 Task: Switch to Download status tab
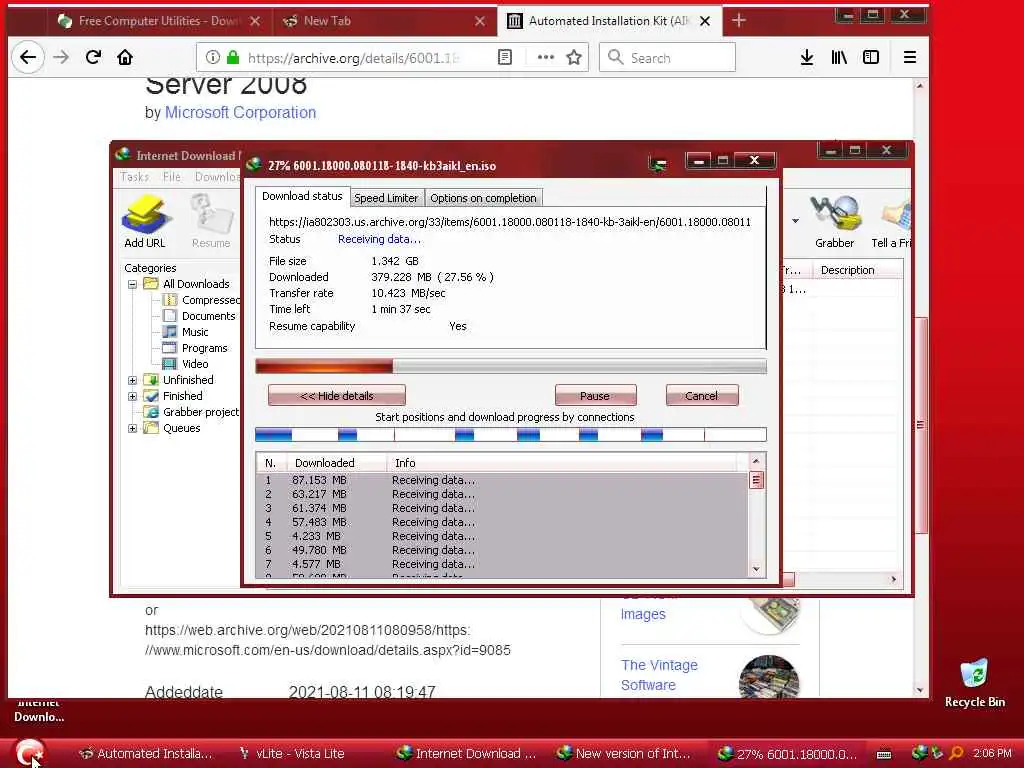302,196
